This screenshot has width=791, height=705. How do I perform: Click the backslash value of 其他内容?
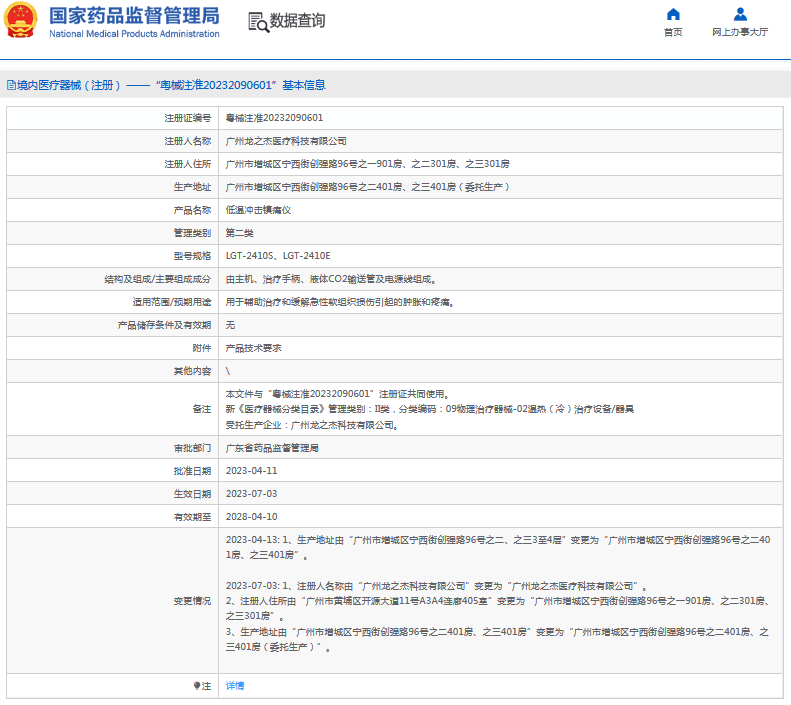[x=228, y=371]
